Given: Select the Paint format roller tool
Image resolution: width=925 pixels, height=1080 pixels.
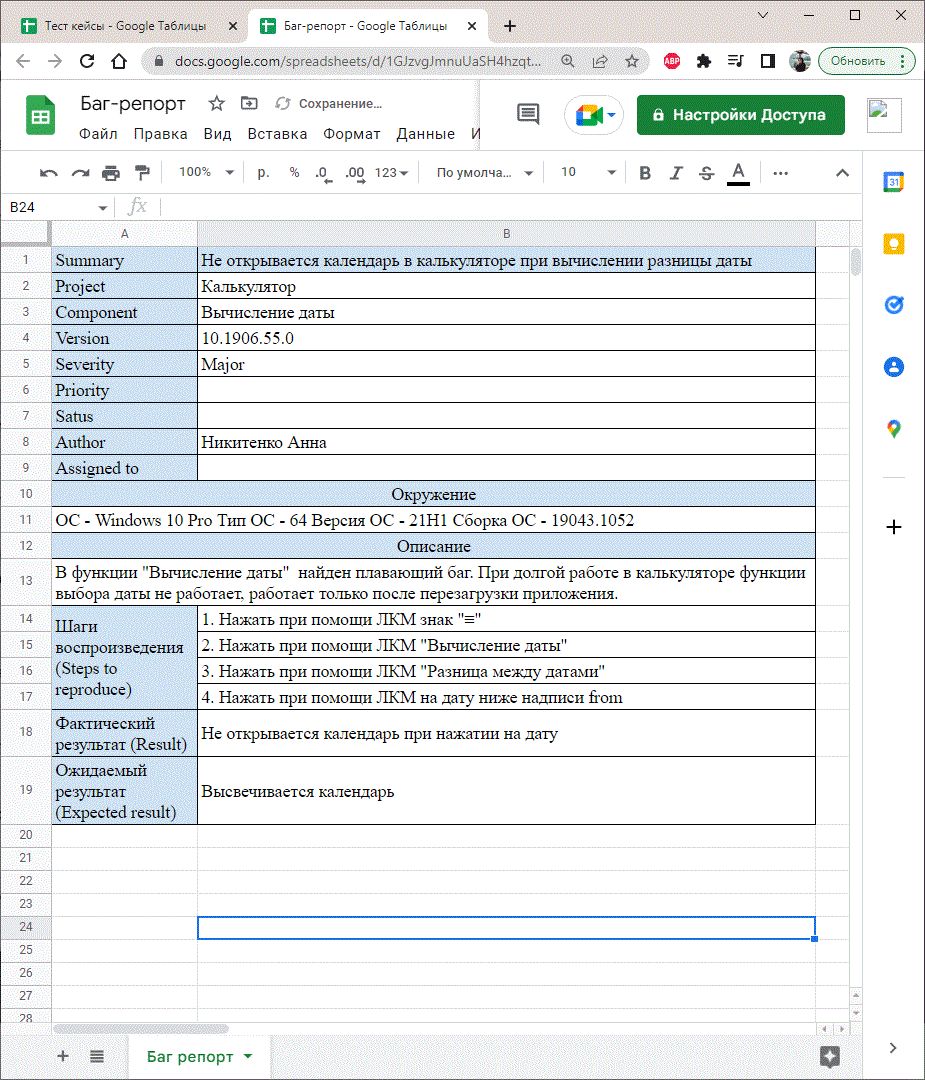Looking at the screenshot, I should [142, 173].
